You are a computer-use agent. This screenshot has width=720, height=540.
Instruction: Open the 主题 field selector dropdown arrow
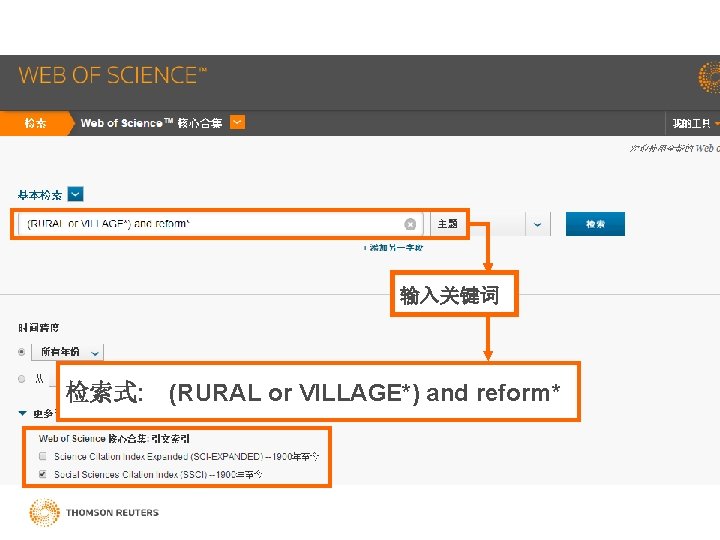pos(537,225)
